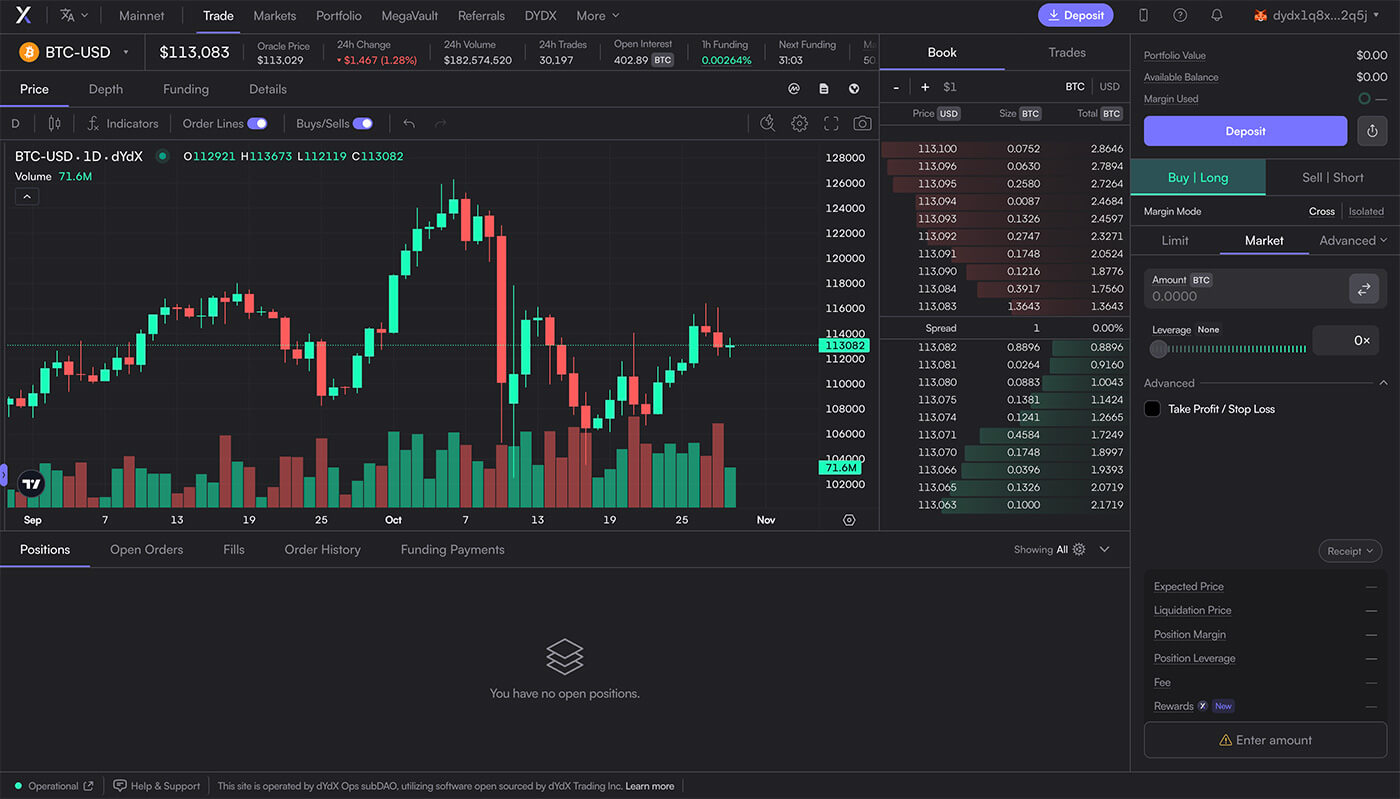The image size is (1400, 799).
Task: Click the mobile phone icon in header
Action: [1144, 16]
